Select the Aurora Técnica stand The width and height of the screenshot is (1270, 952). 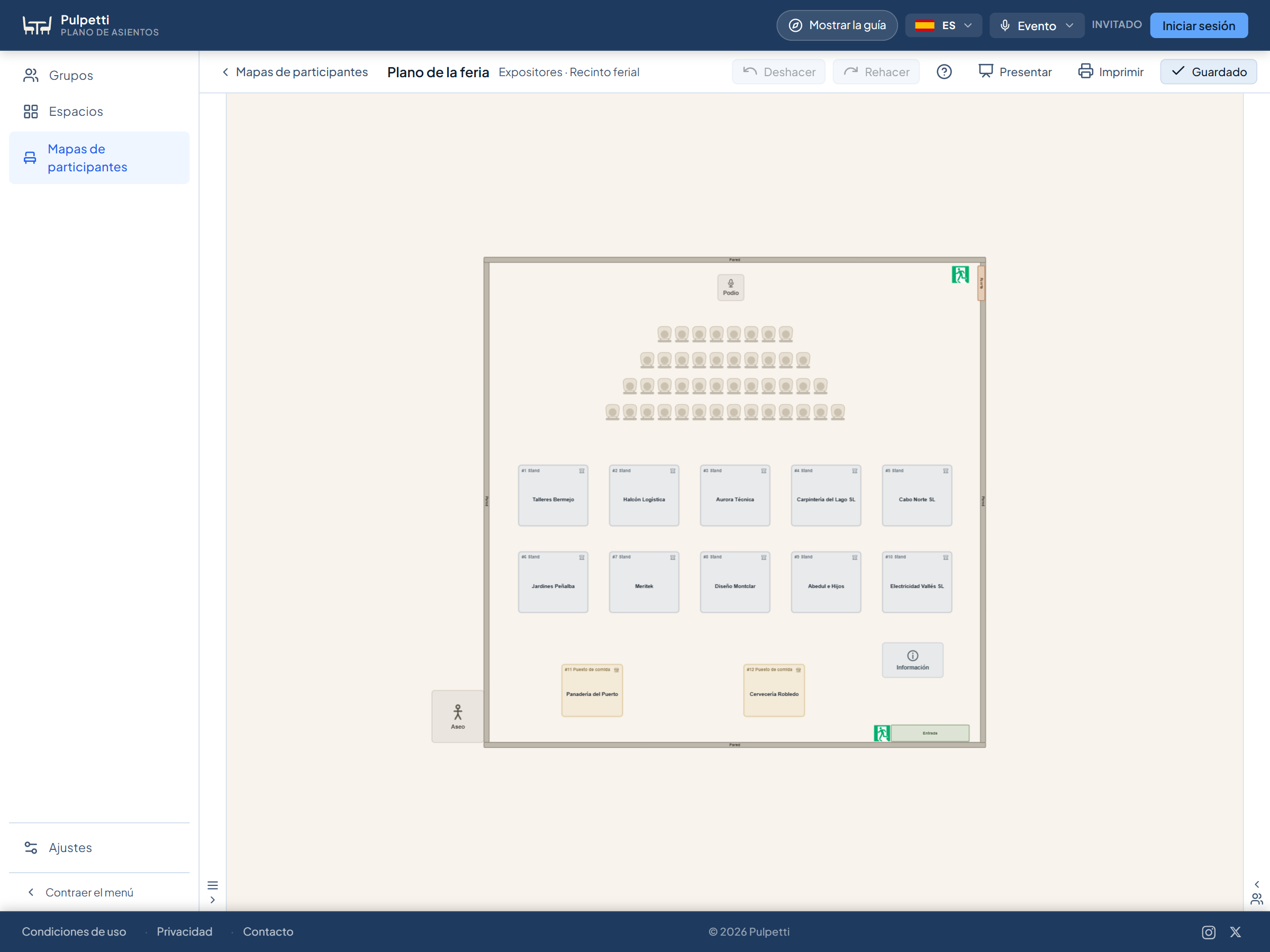735,495
